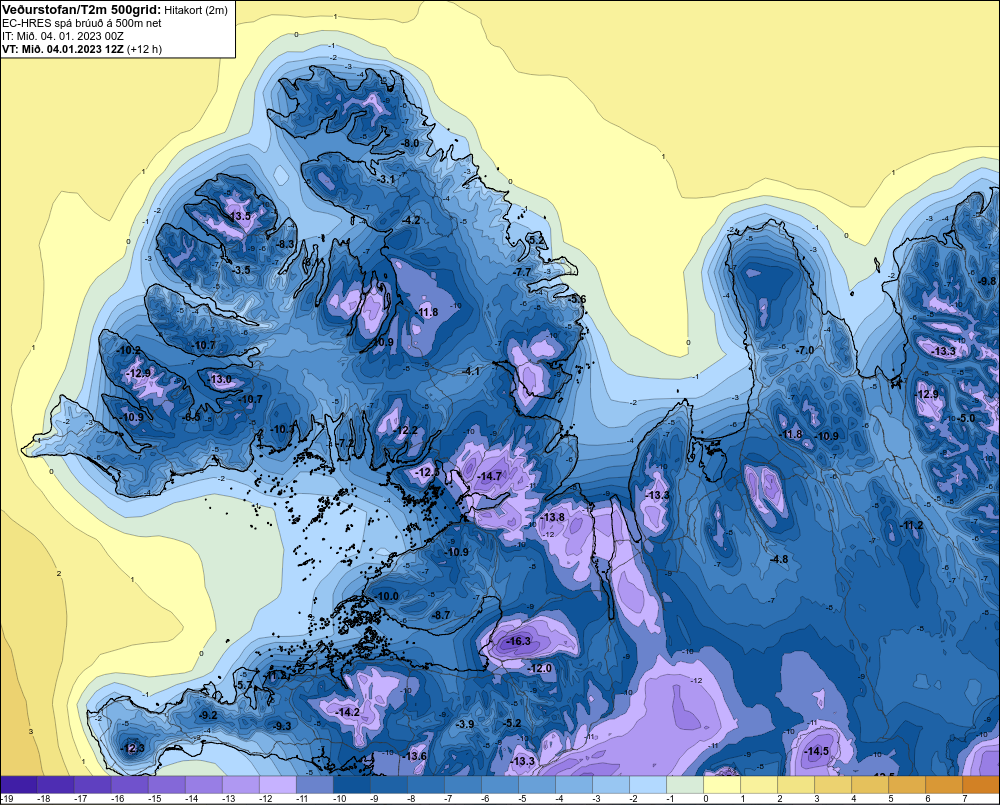1000x805 pixels.
Task: Click the -9.3 temperature label
Action: (282, 726)
